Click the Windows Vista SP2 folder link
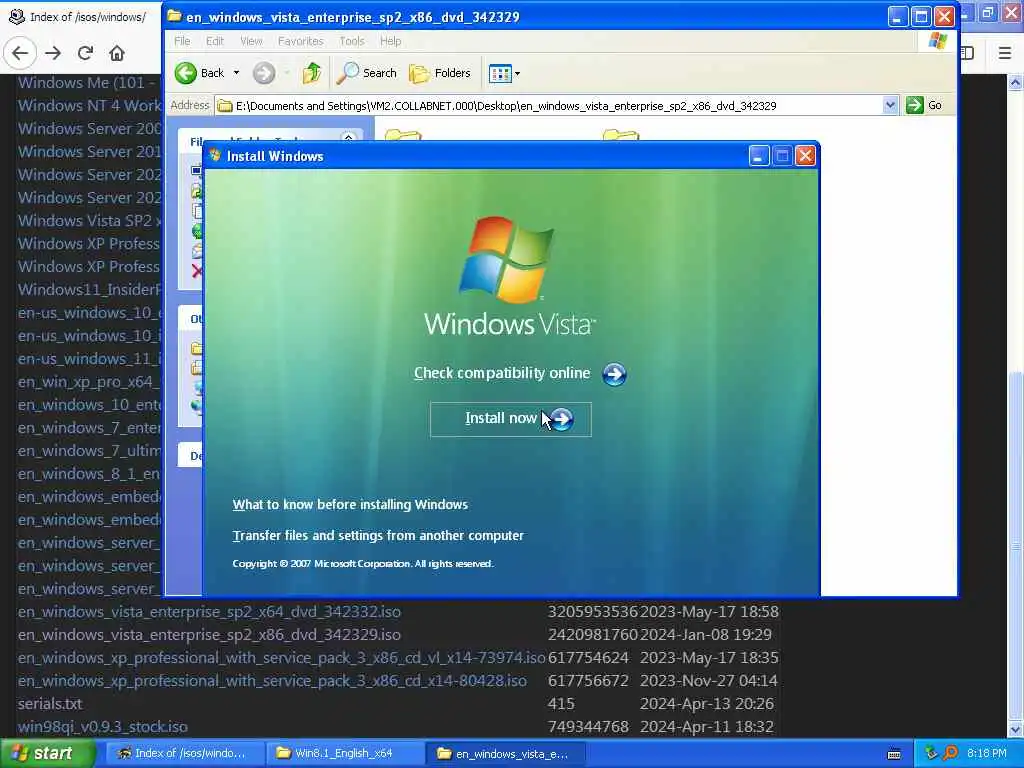The width and height of the screenshot is (1024, 768). [x=89, y=221]
